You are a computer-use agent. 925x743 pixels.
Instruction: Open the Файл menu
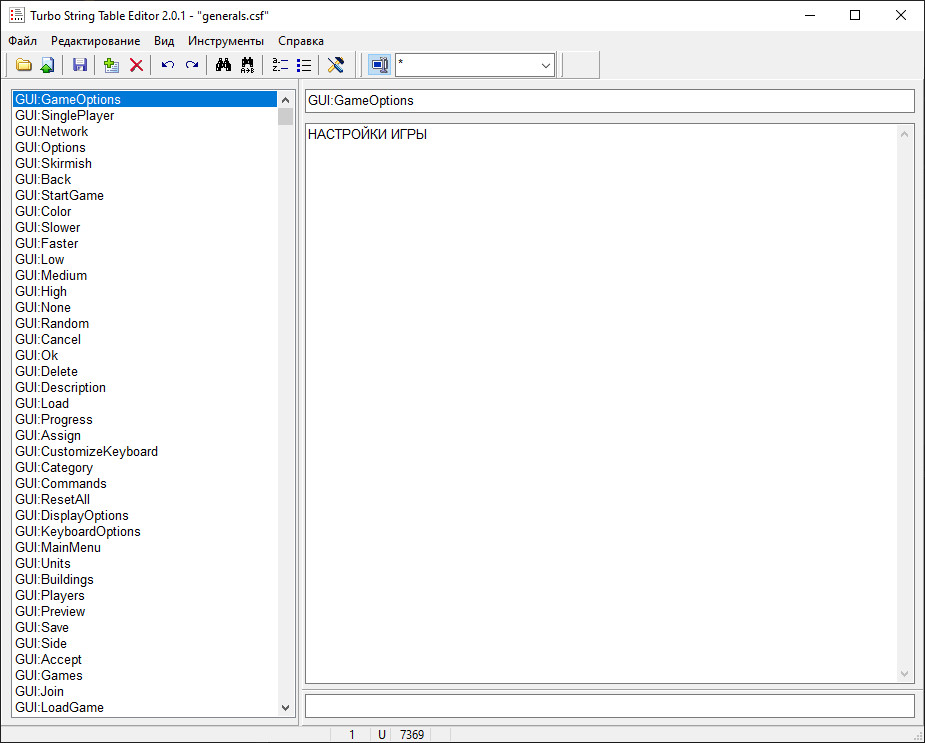click(23, 41)
